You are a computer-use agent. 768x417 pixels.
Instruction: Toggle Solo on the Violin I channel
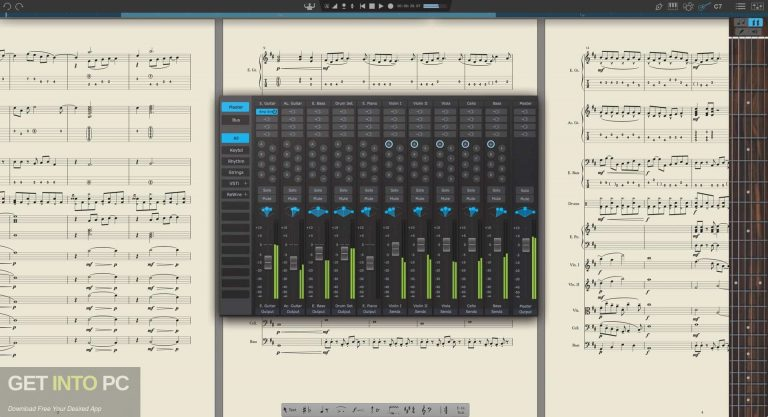[394, 190]
